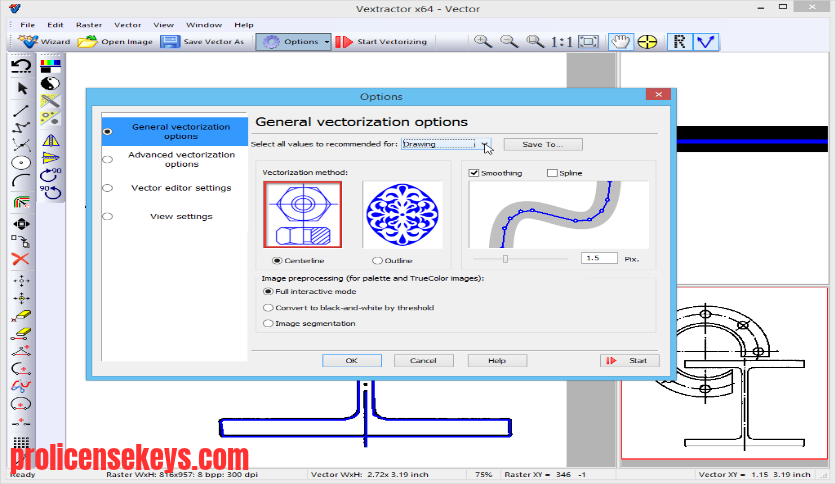Image resolution: width=836 pixels, height=484 pixels.
Task: Click the Help button in Options dialog
Action: click(x=497, y=361)
